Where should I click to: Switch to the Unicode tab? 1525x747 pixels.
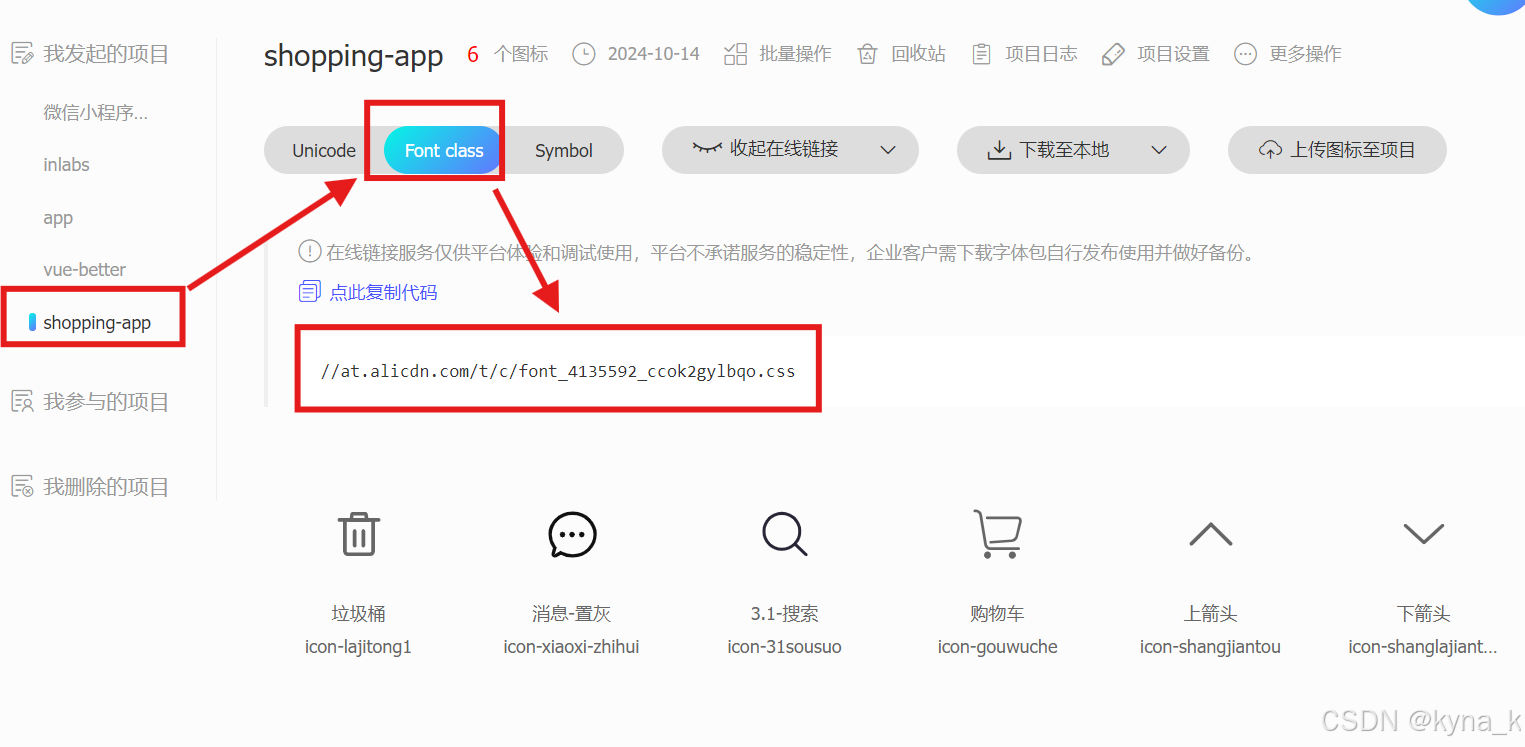coord(324,151)
